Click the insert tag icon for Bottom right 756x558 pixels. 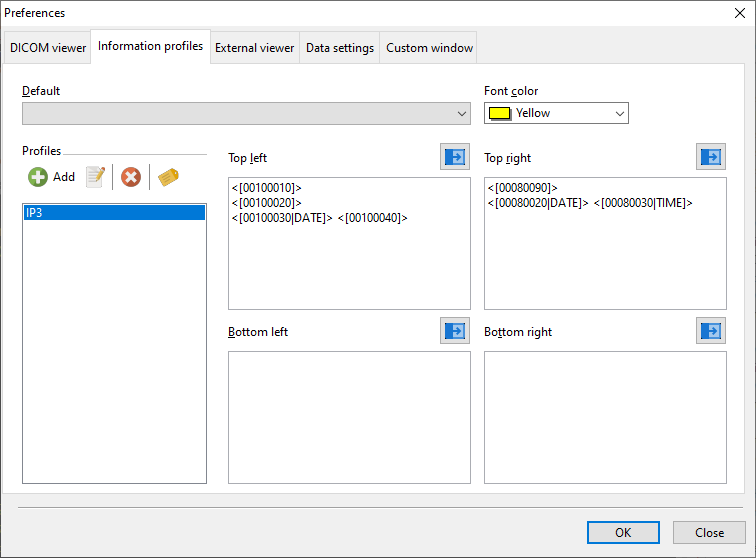click(711, 331)
